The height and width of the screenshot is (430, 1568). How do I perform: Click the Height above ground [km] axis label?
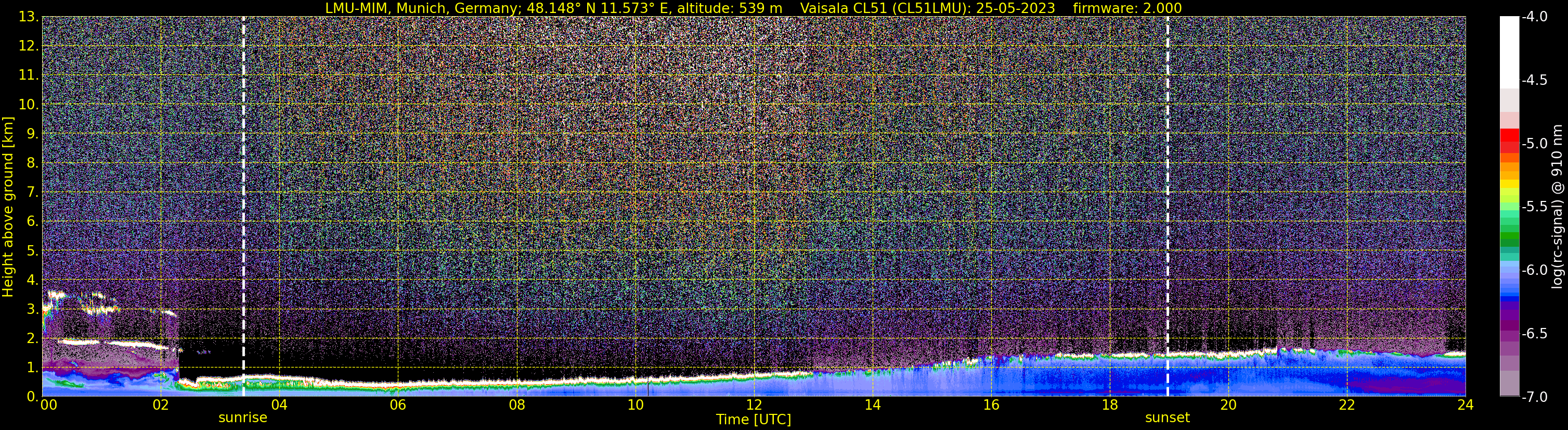pyautogui.click(x=8, y=207)
